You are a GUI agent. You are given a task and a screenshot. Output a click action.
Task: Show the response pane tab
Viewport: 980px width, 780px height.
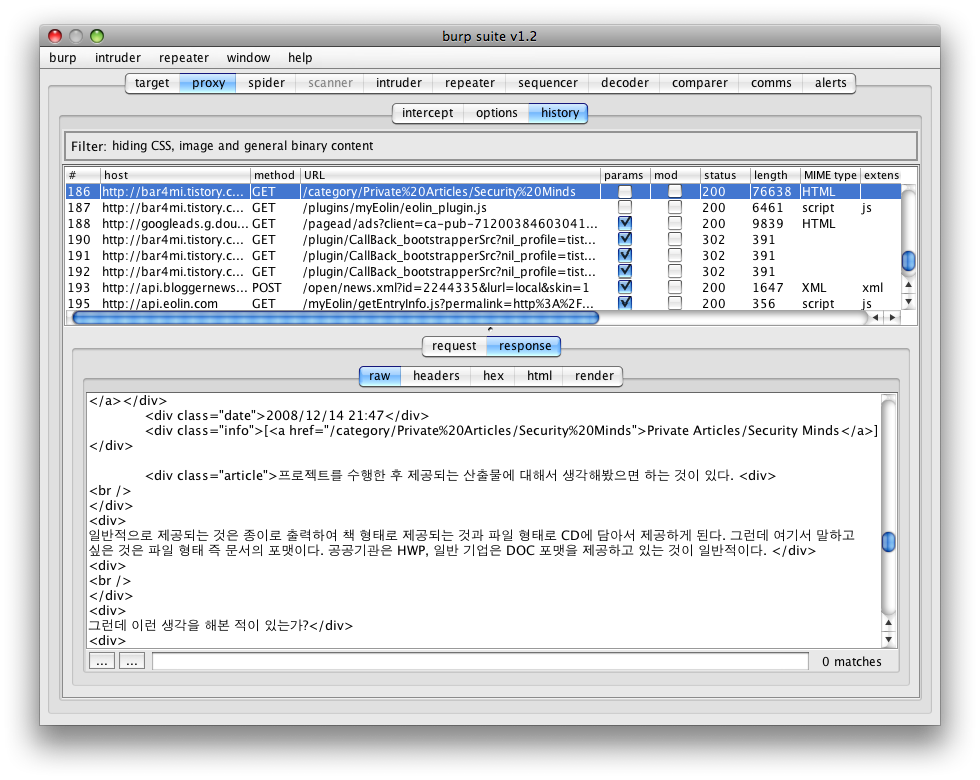tap(524, 346)
